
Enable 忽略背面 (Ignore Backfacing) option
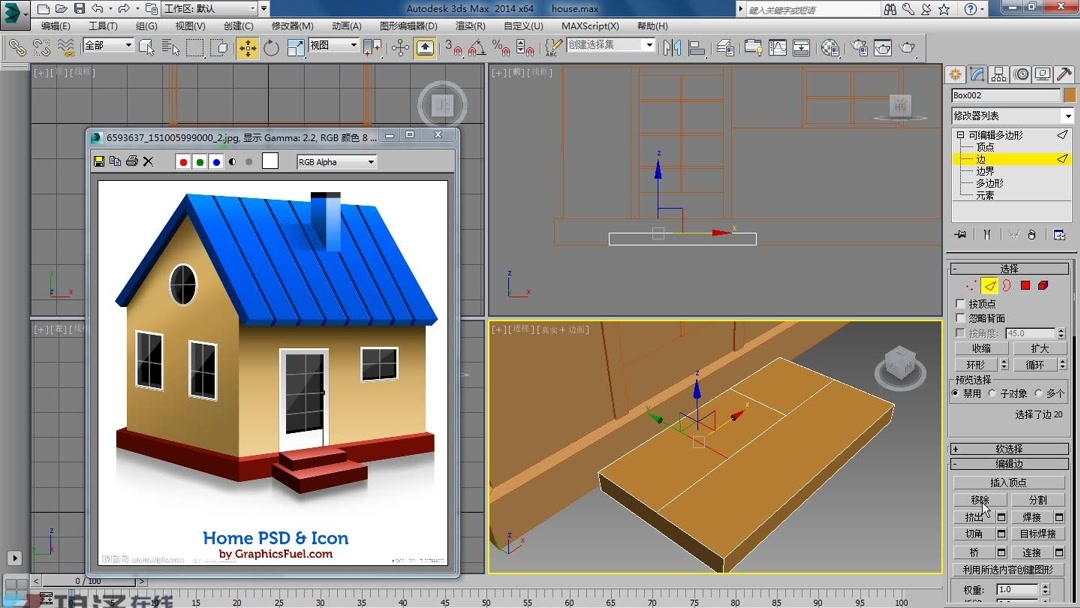(960, 317)
